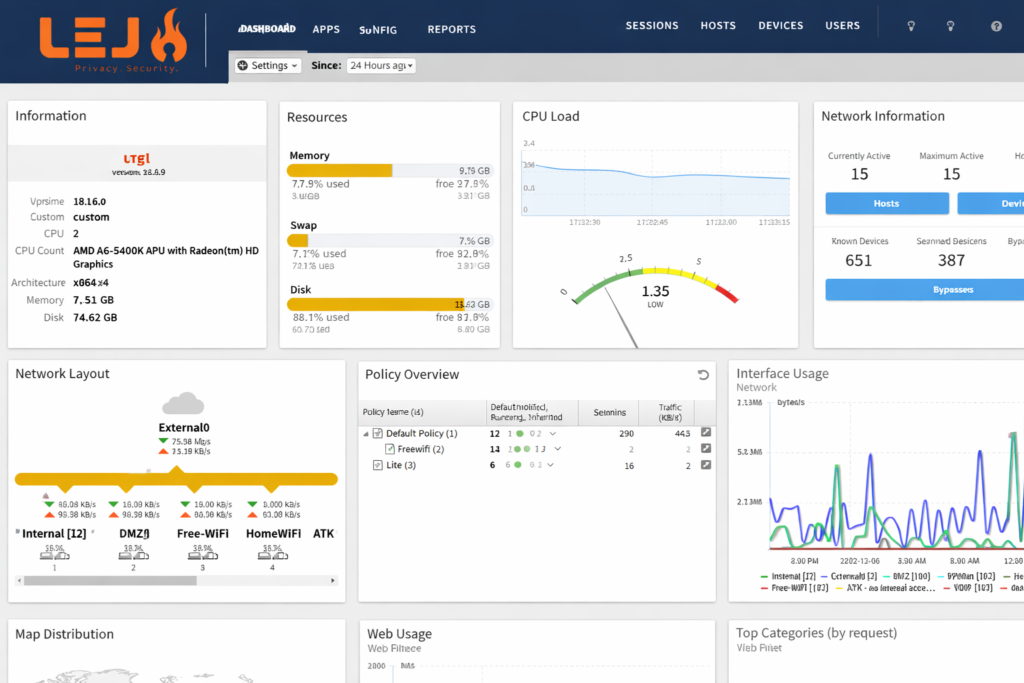Refresh the Policy Overview panel
Screen dimensions: 1024x683
tap(703, 375)
